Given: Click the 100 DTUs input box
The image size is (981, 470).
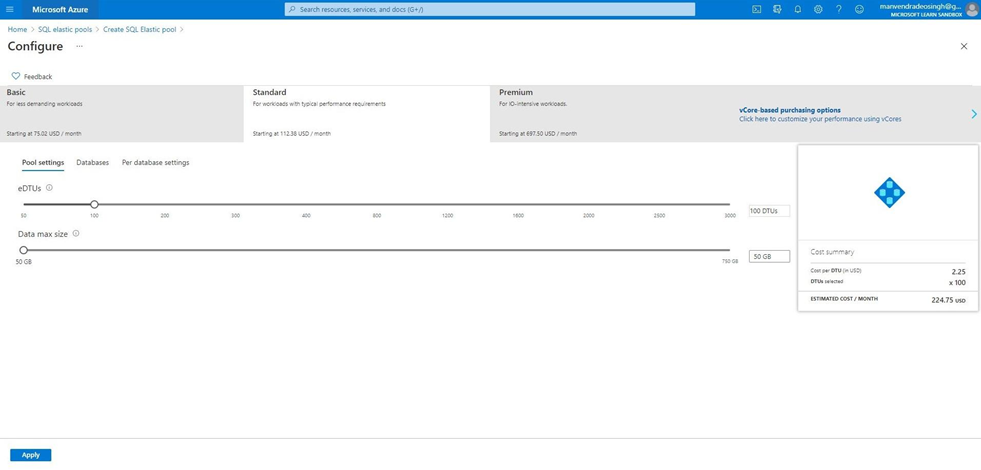Looking at the screenshot, I should (769, 211).
